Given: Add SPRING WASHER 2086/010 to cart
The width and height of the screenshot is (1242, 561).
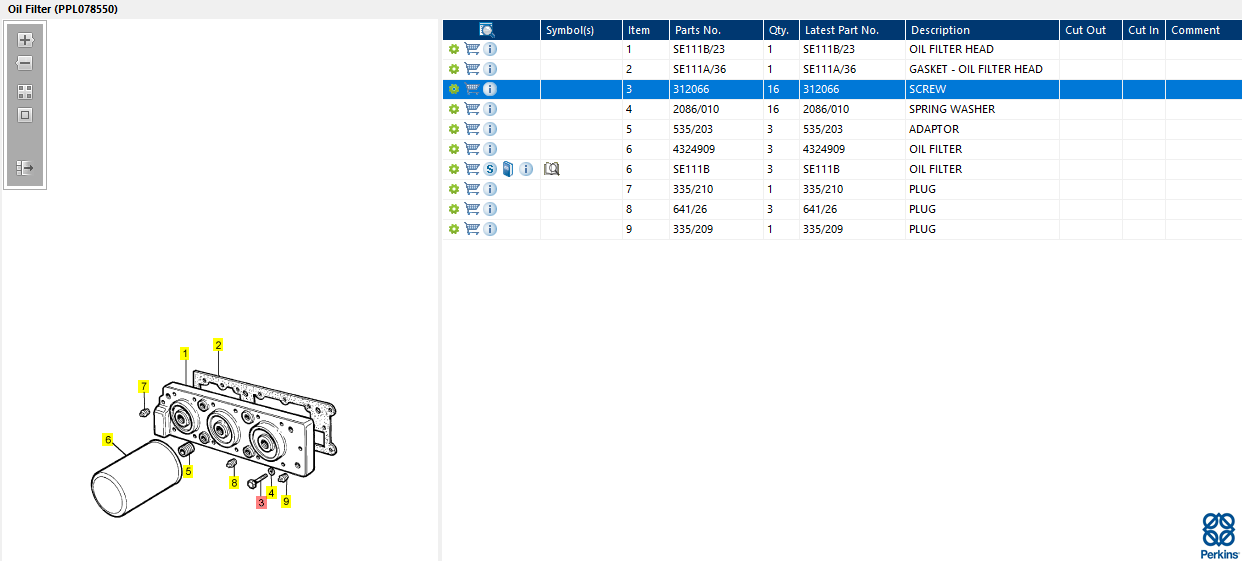Looking at the screenshot, I should pos(472,109).
